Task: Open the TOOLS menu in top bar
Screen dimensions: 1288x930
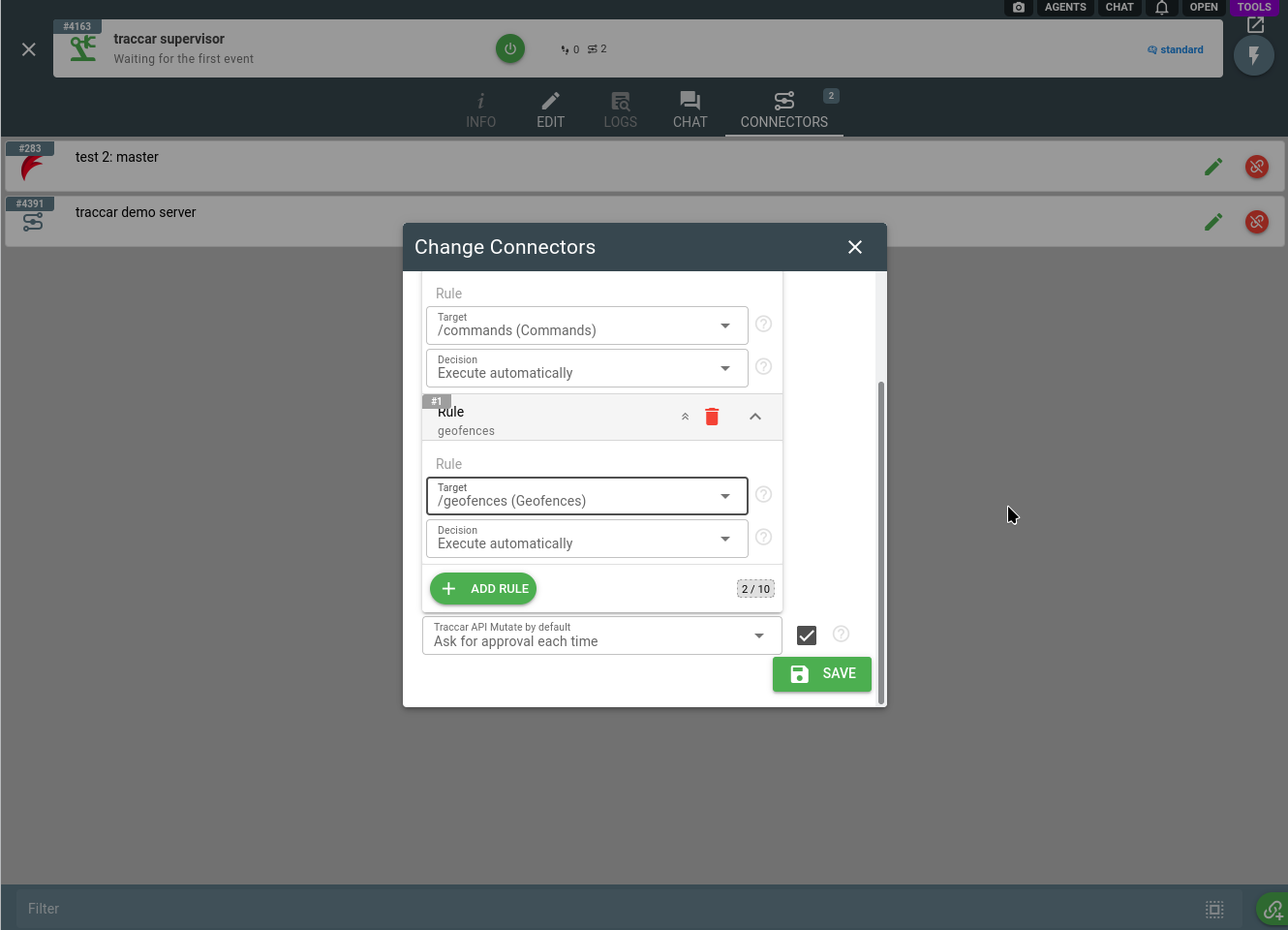Action: 1254,7
